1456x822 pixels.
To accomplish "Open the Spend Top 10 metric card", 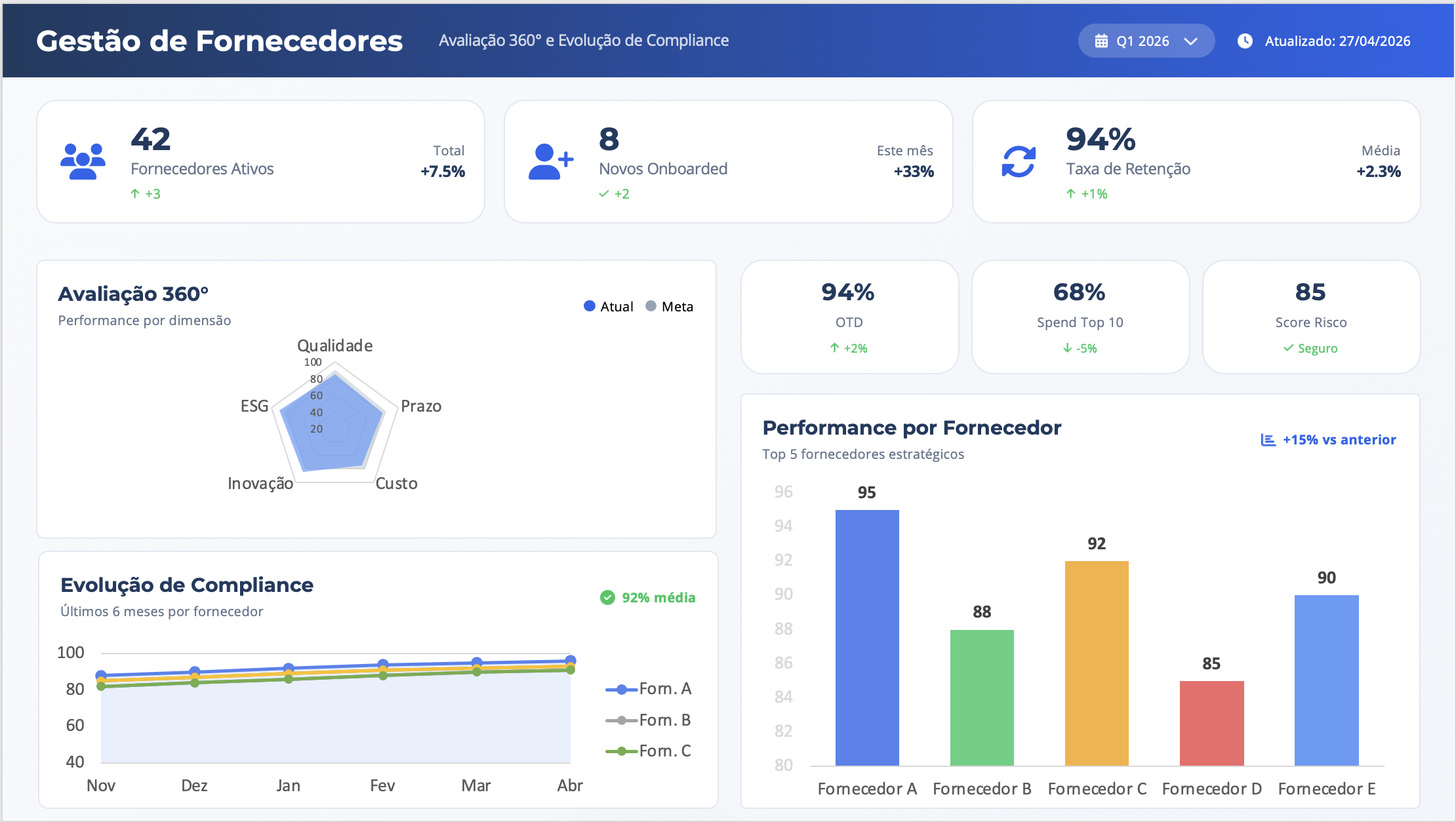I will point(1080,317).
